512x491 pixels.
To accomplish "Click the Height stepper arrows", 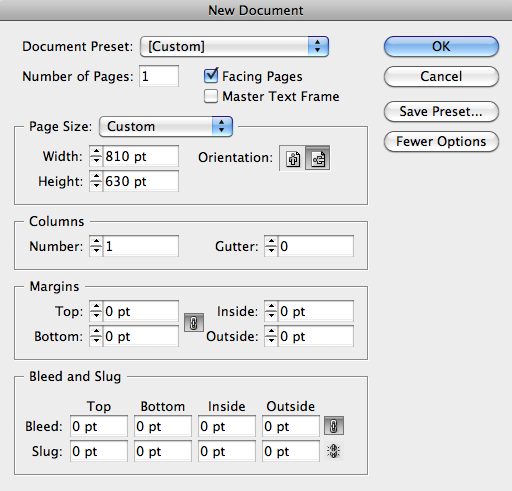I will pos(96,181).
